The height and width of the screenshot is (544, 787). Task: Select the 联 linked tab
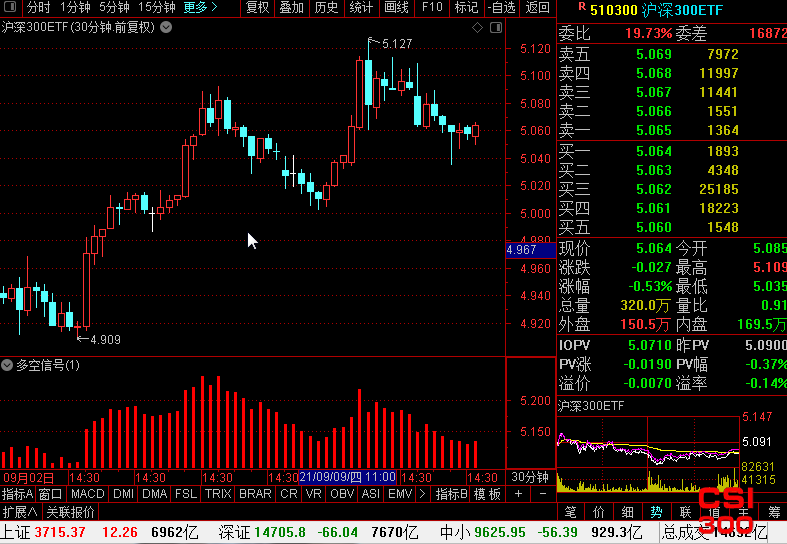point(685,512)
